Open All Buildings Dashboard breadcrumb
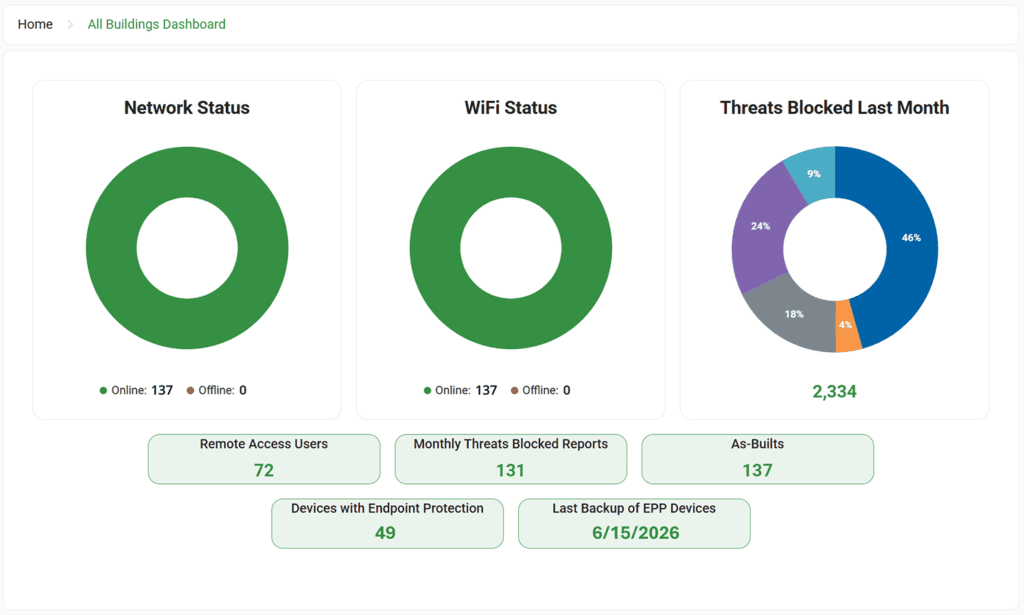Image resolution: width=1024 pixels, height=615 pixels. click(157, 24)
